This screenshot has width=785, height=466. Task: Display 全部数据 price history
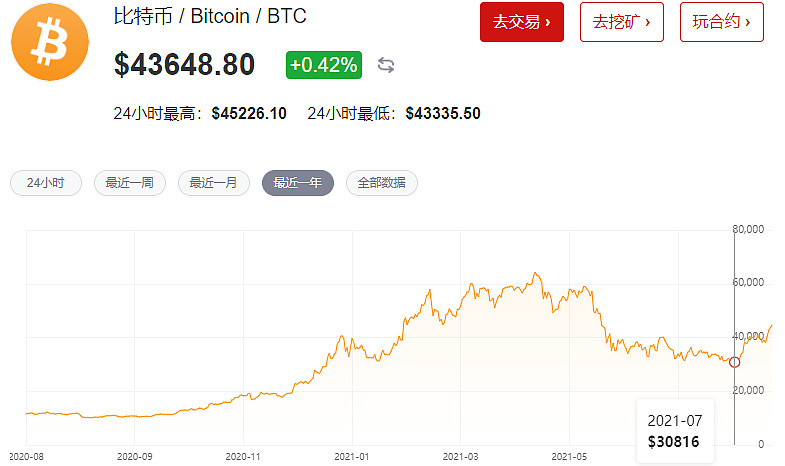[x=381, y=183]
